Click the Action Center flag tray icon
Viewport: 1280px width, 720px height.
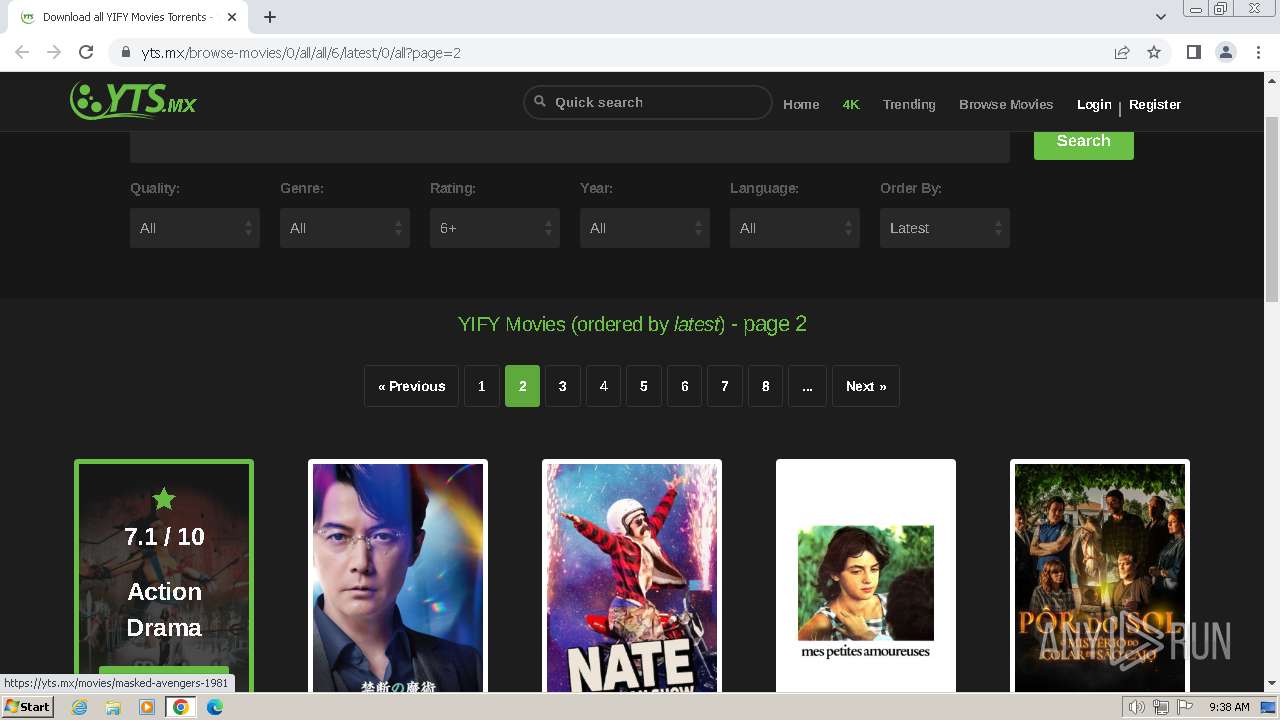(x=1186, y=707)
